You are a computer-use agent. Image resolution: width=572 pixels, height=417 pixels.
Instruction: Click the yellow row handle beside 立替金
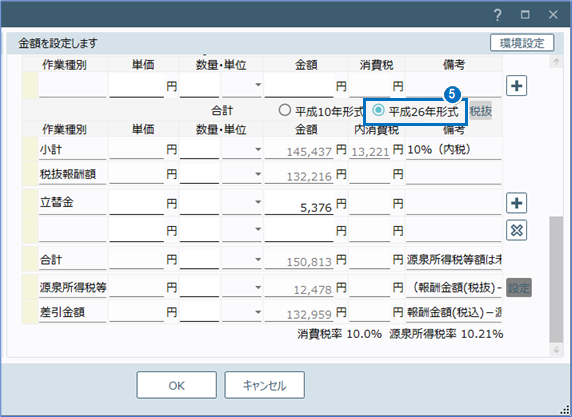pos(30,202)
